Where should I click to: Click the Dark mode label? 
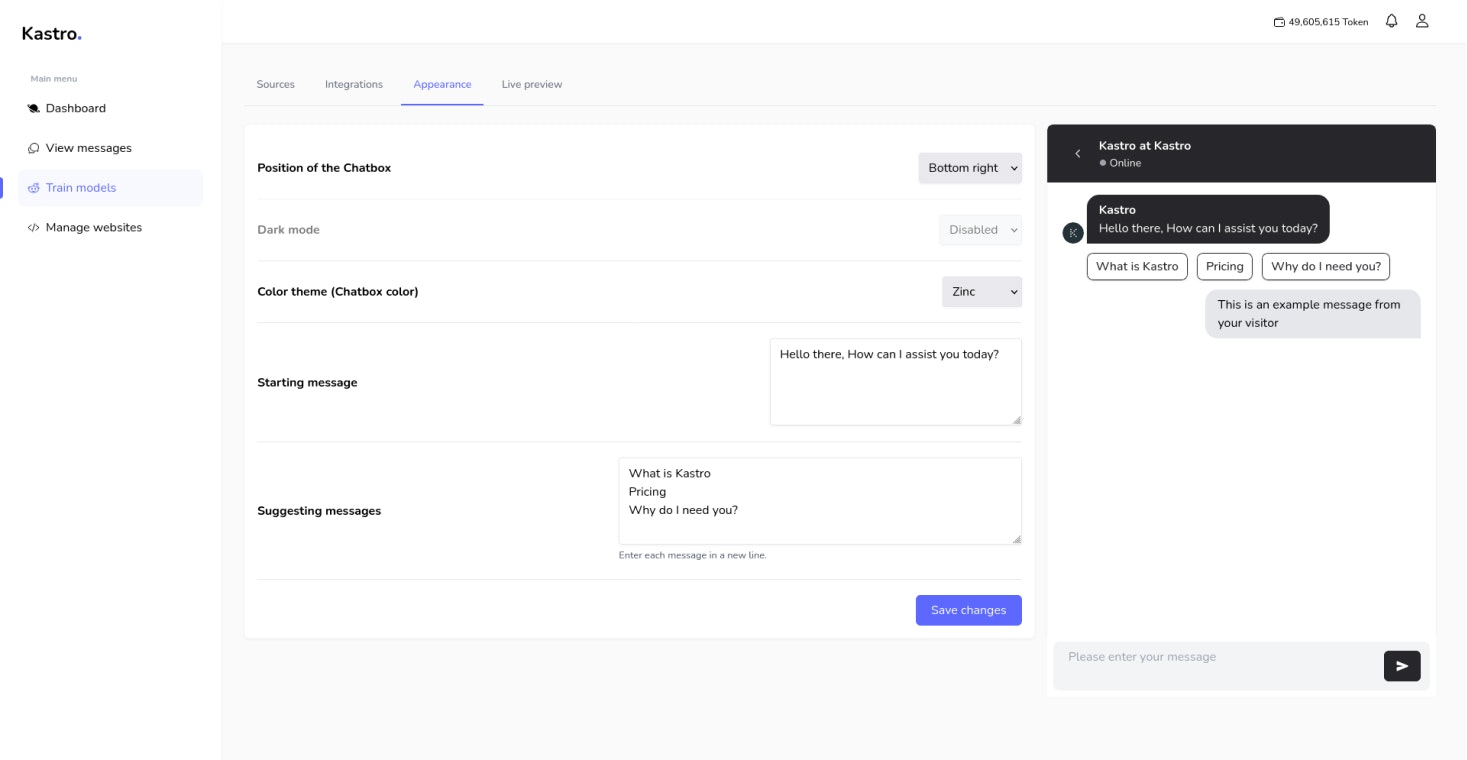click(288, 230)
